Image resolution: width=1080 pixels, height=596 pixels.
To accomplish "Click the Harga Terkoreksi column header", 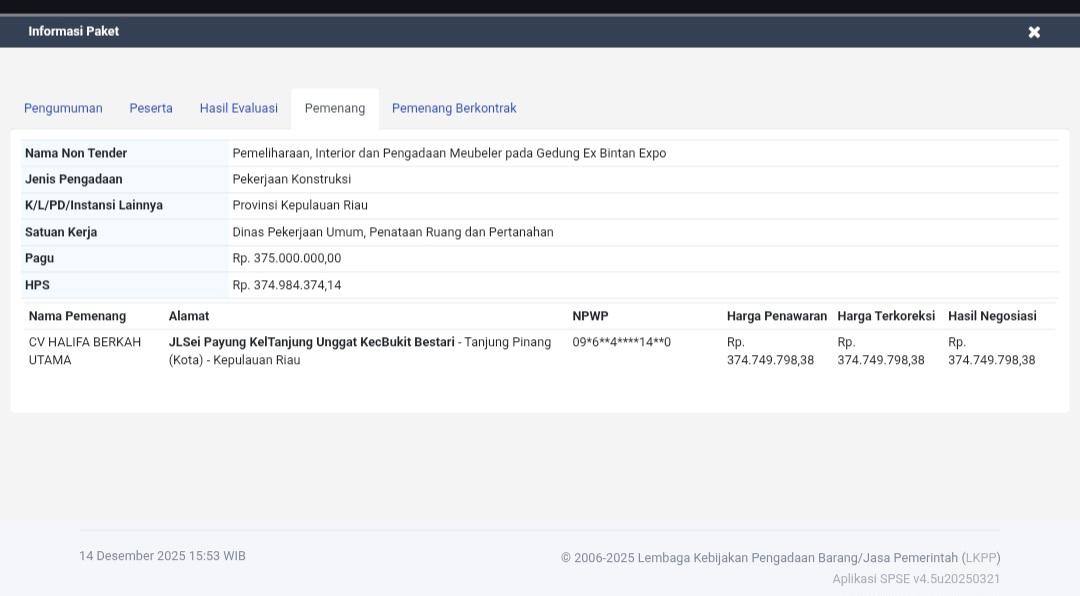I will (x=886, y=316).
